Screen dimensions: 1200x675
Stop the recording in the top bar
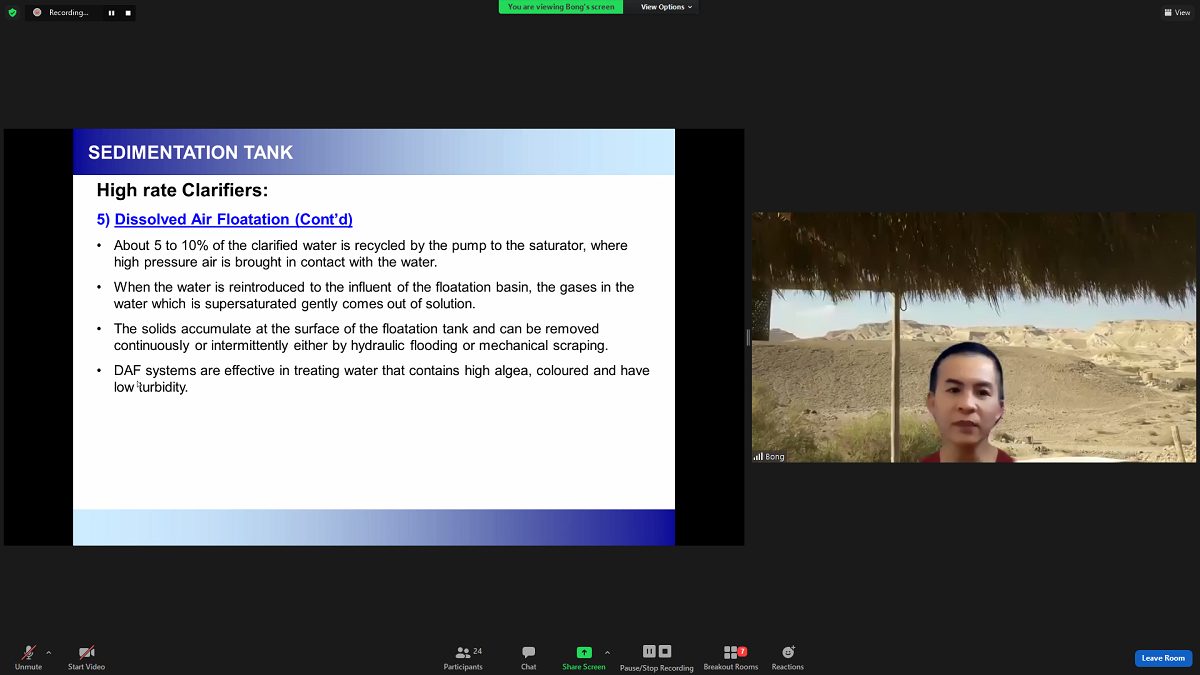click(127, 13)
